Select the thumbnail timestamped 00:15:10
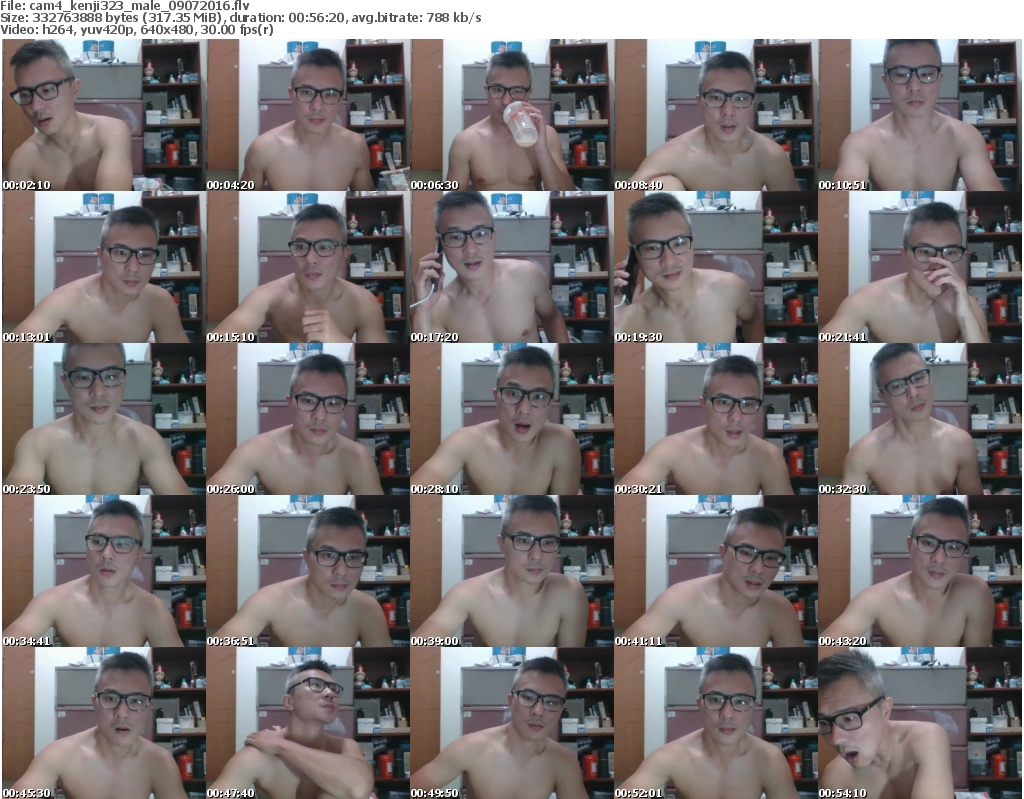Image resolution: width=1024 pixels, height=799 pixels. pos(308,267)
